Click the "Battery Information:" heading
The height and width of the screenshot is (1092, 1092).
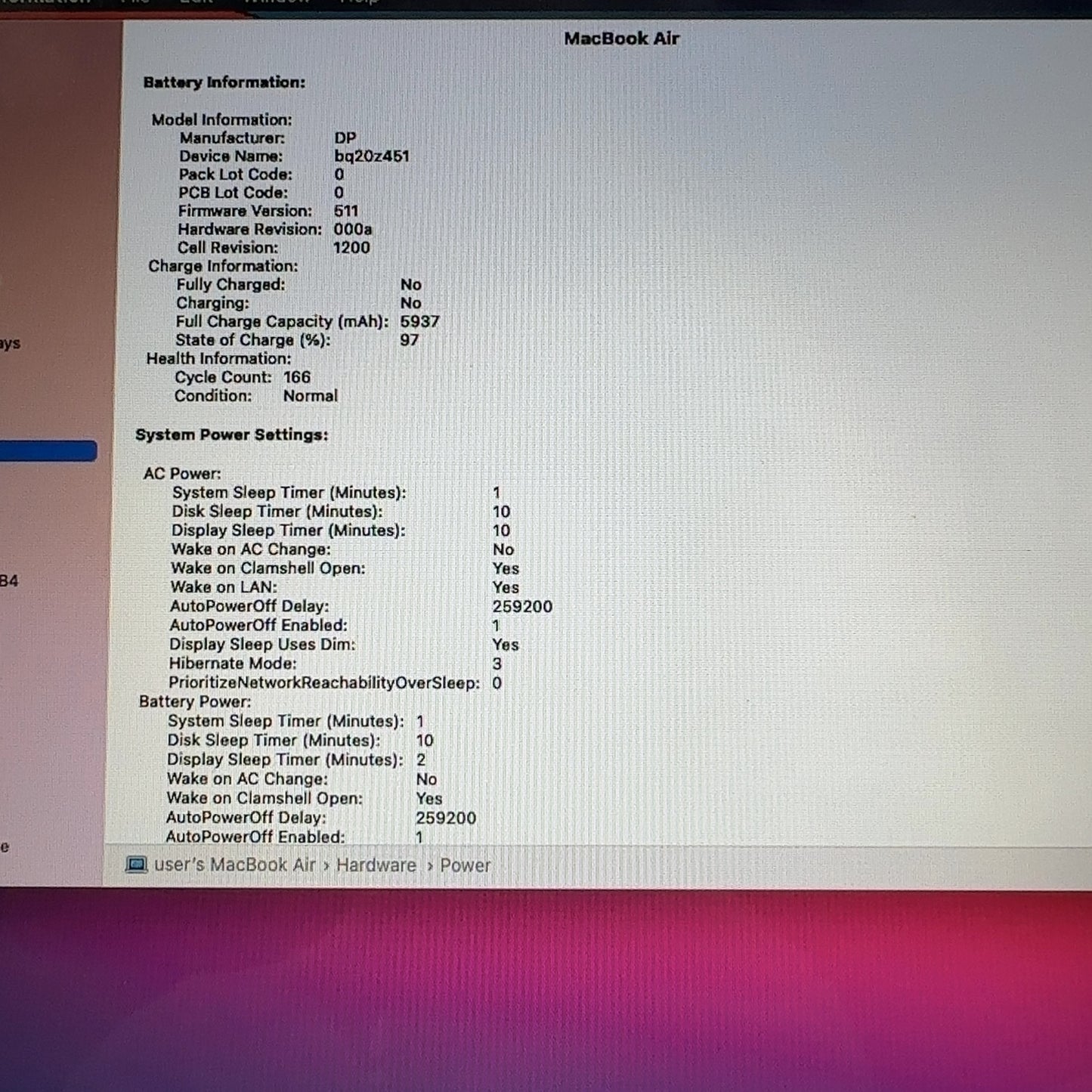click(224, 82)
